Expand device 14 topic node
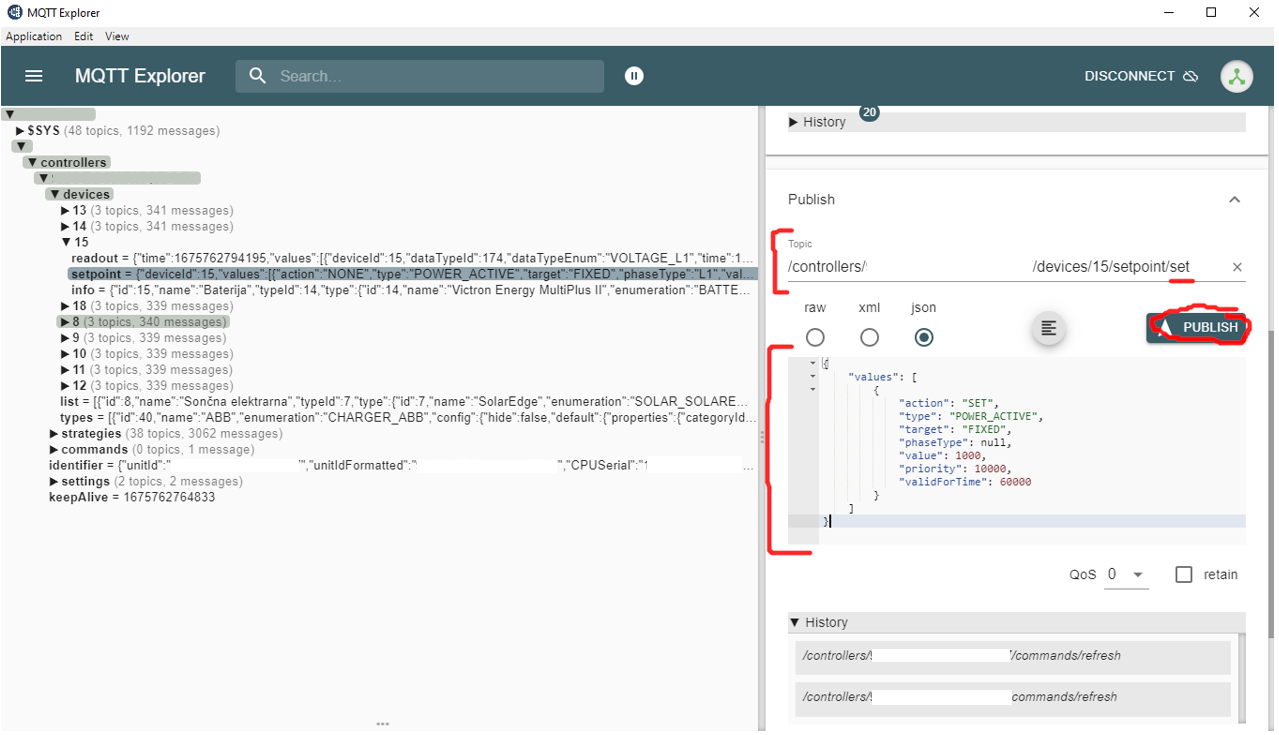The image size is (1279, 735). pyautogui.click(x=67, y=227)
